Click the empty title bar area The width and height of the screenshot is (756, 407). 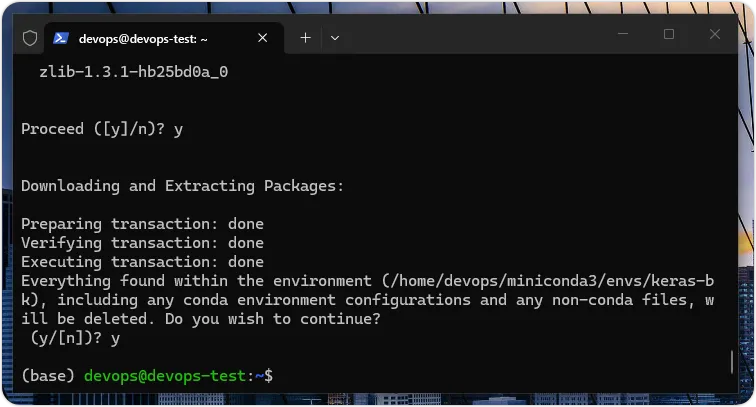click(480, 36)
